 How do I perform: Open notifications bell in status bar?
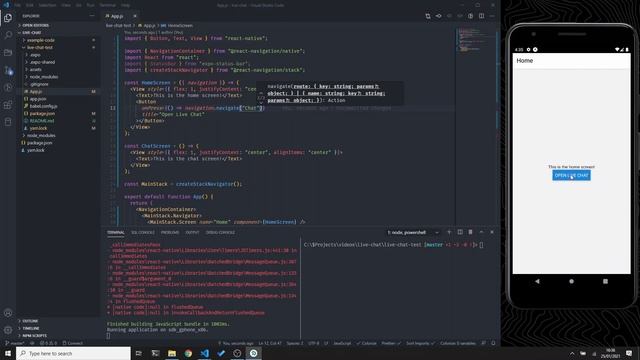[x=493, y=343]
